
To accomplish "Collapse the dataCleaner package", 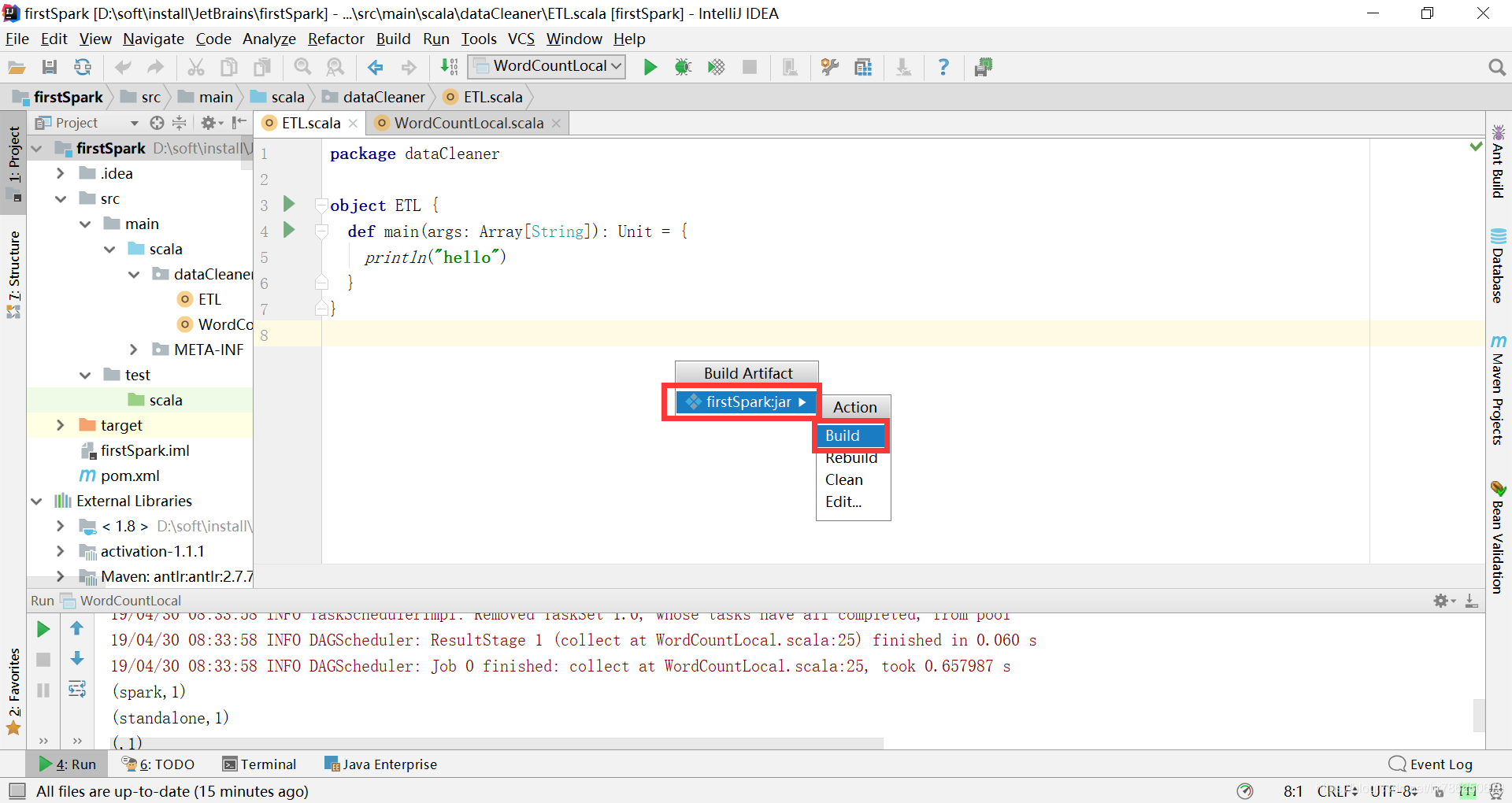I will (134, 274).
